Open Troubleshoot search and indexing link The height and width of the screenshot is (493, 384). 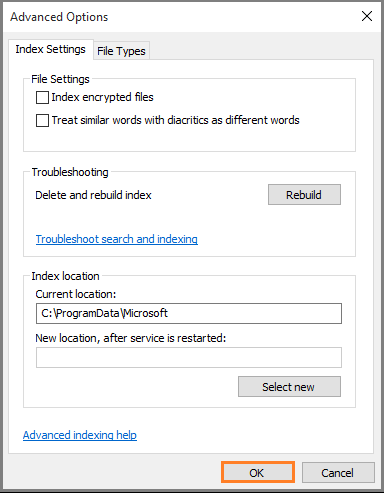coord(117,239)
